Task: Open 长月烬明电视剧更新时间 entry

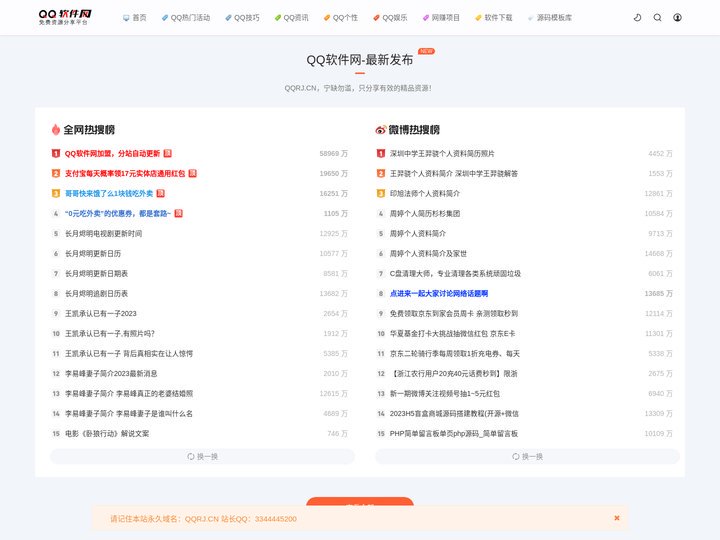Action: tap(103, 233)
